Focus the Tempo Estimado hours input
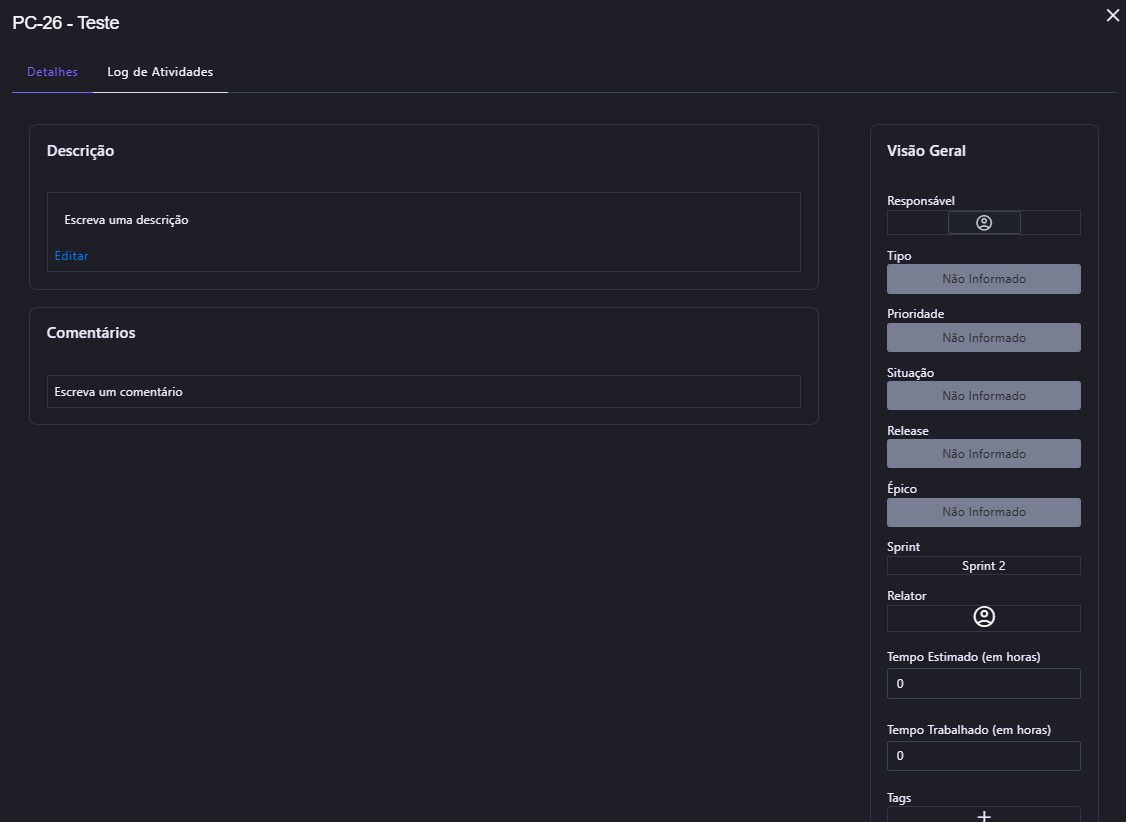This screenshot has width=1126, height=822. [984, 684]
